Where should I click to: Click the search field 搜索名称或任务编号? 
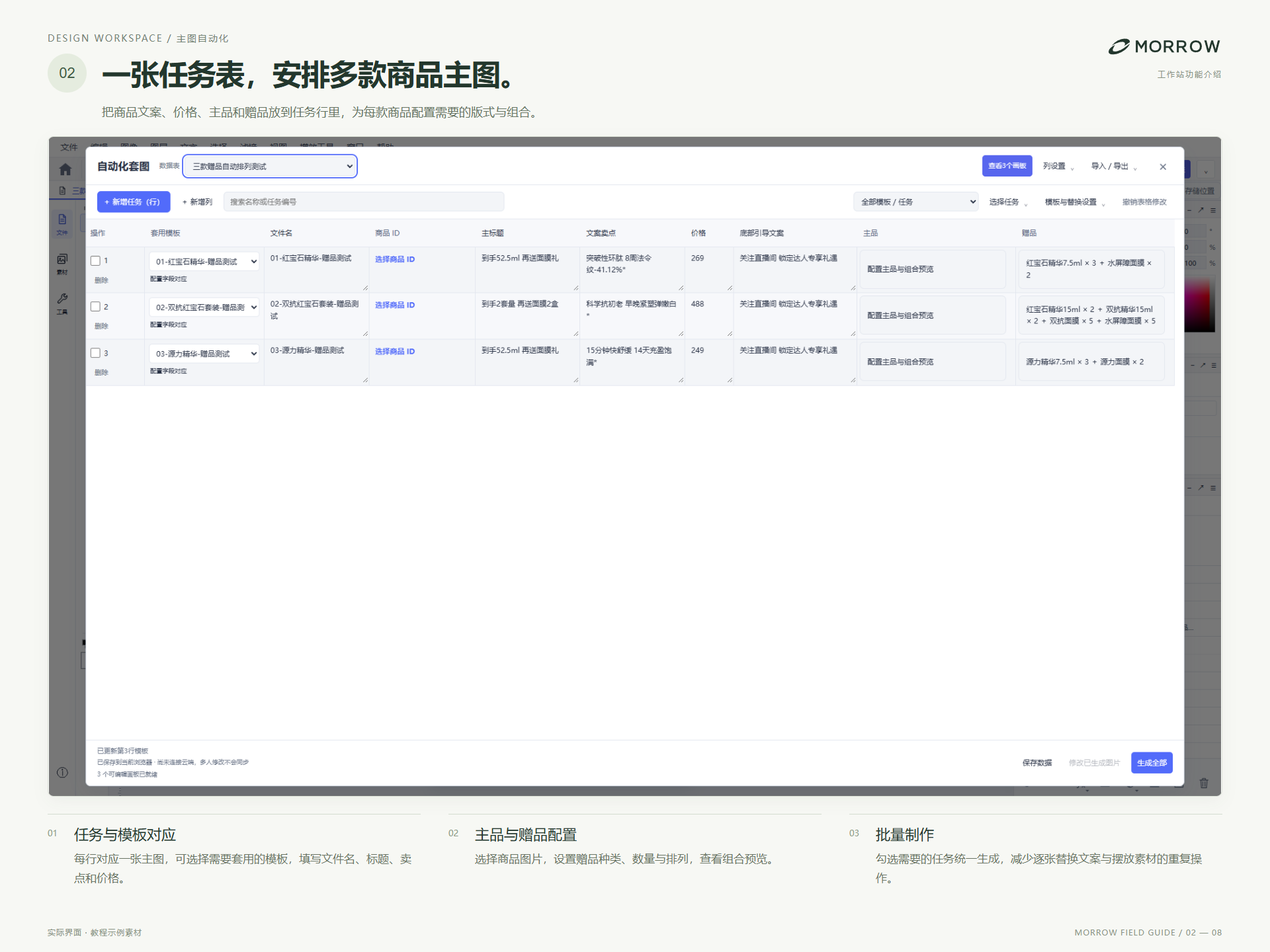(363, 202)
